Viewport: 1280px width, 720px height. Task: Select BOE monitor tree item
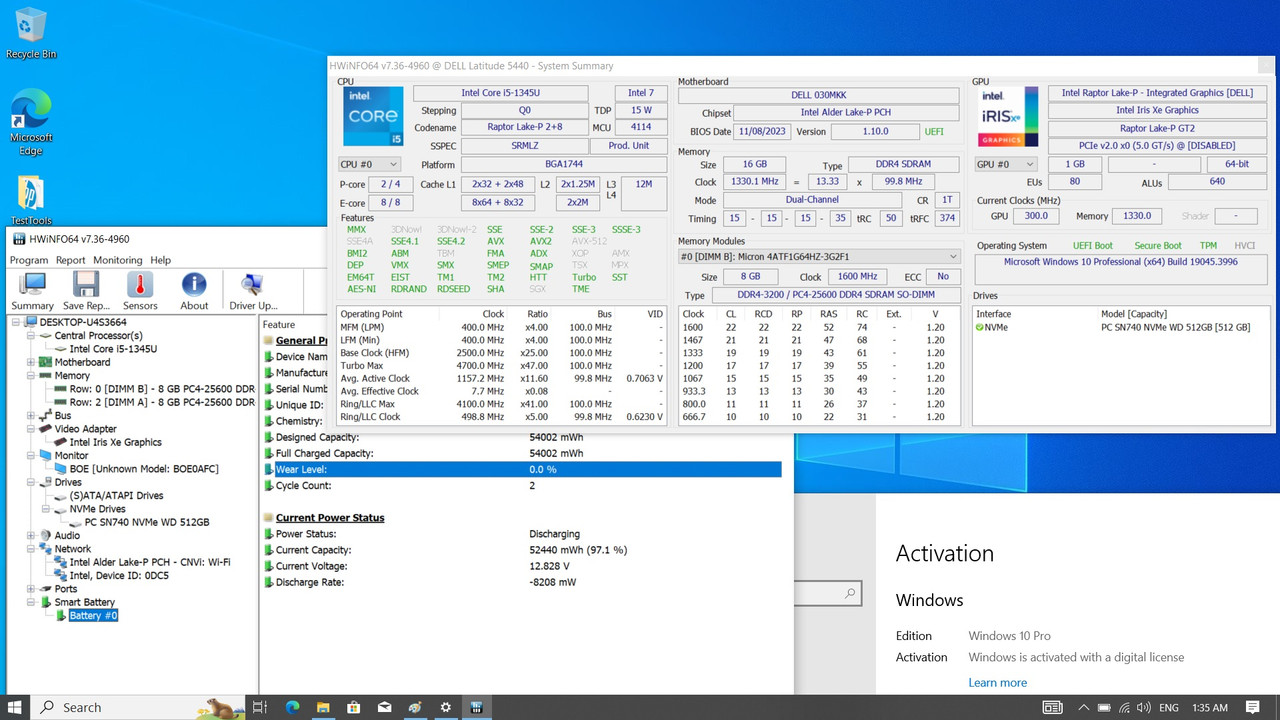point(144,469)
